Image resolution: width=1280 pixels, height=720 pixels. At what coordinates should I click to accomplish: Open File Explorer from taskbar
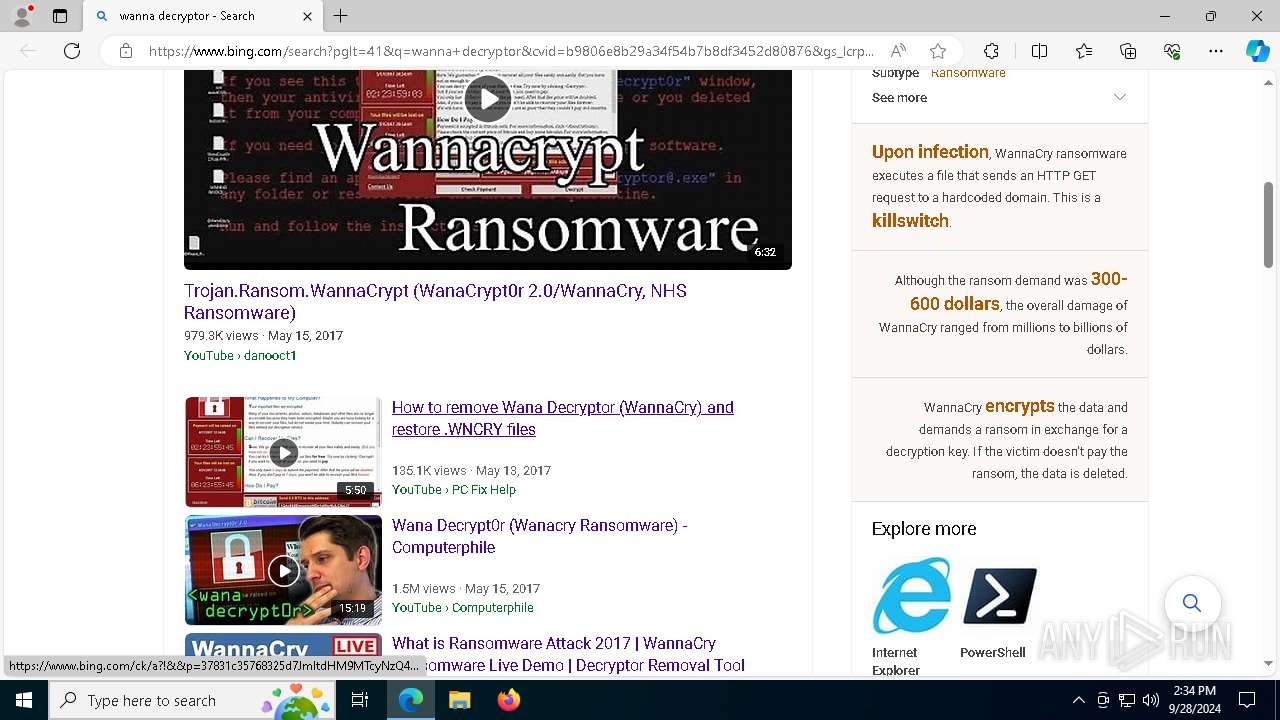click(x=459, y=700)
